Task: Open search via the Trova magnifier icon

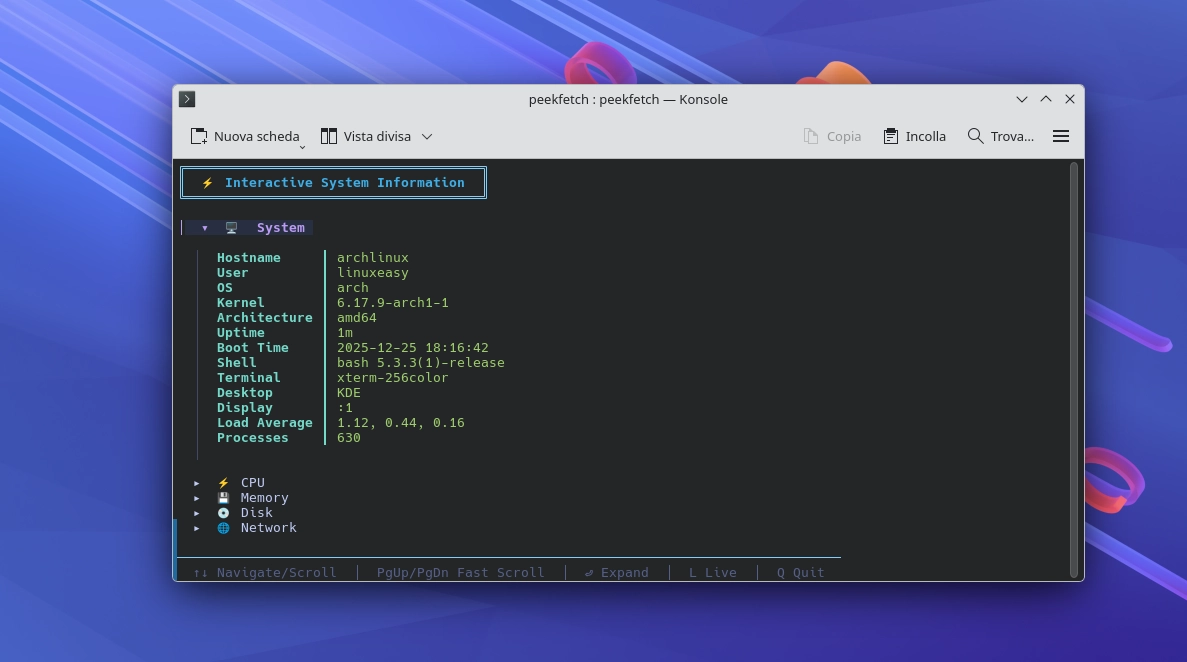Action: point(974,136)
